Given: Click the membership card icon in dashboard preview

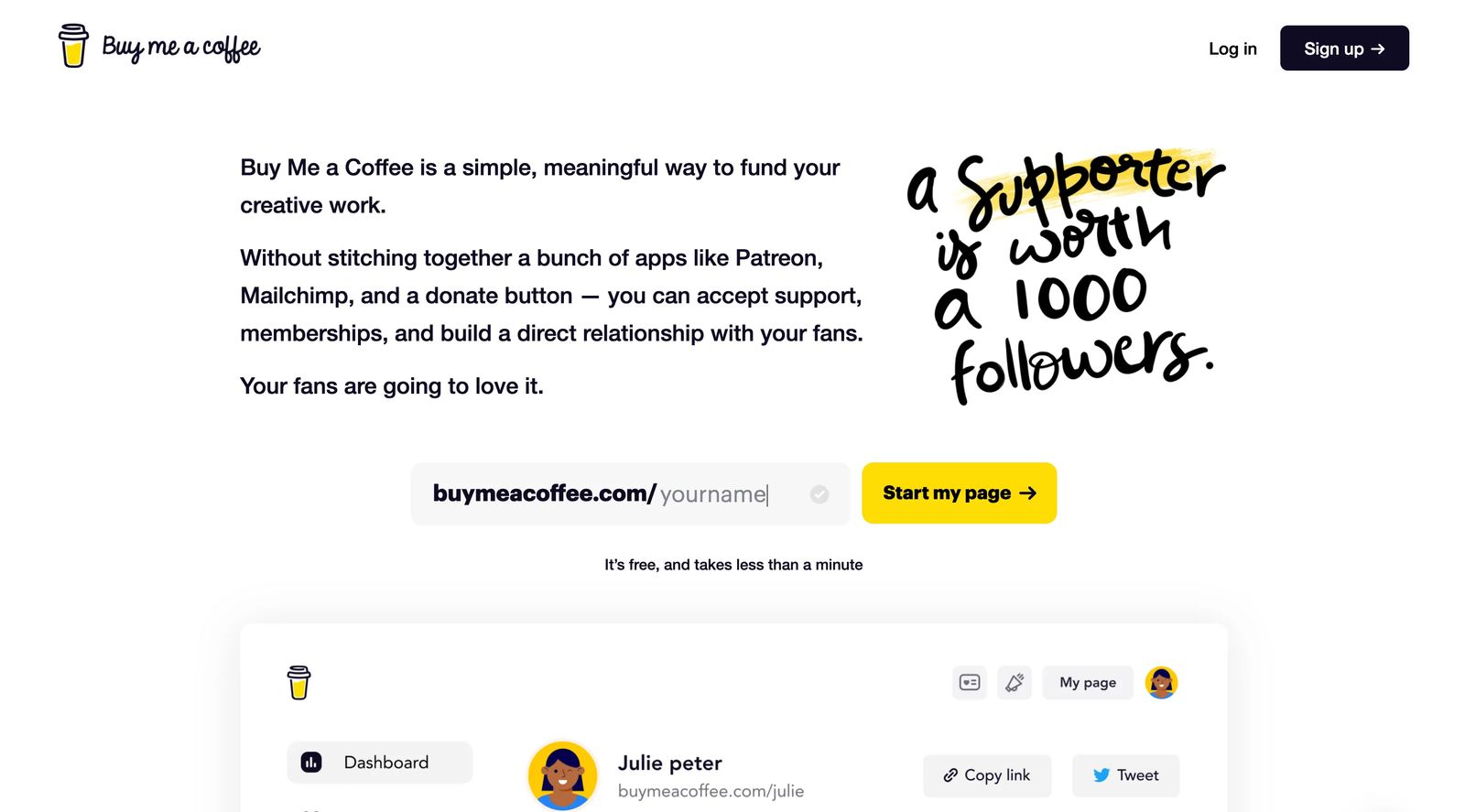Looking at the screenshot, I should 970,682.
